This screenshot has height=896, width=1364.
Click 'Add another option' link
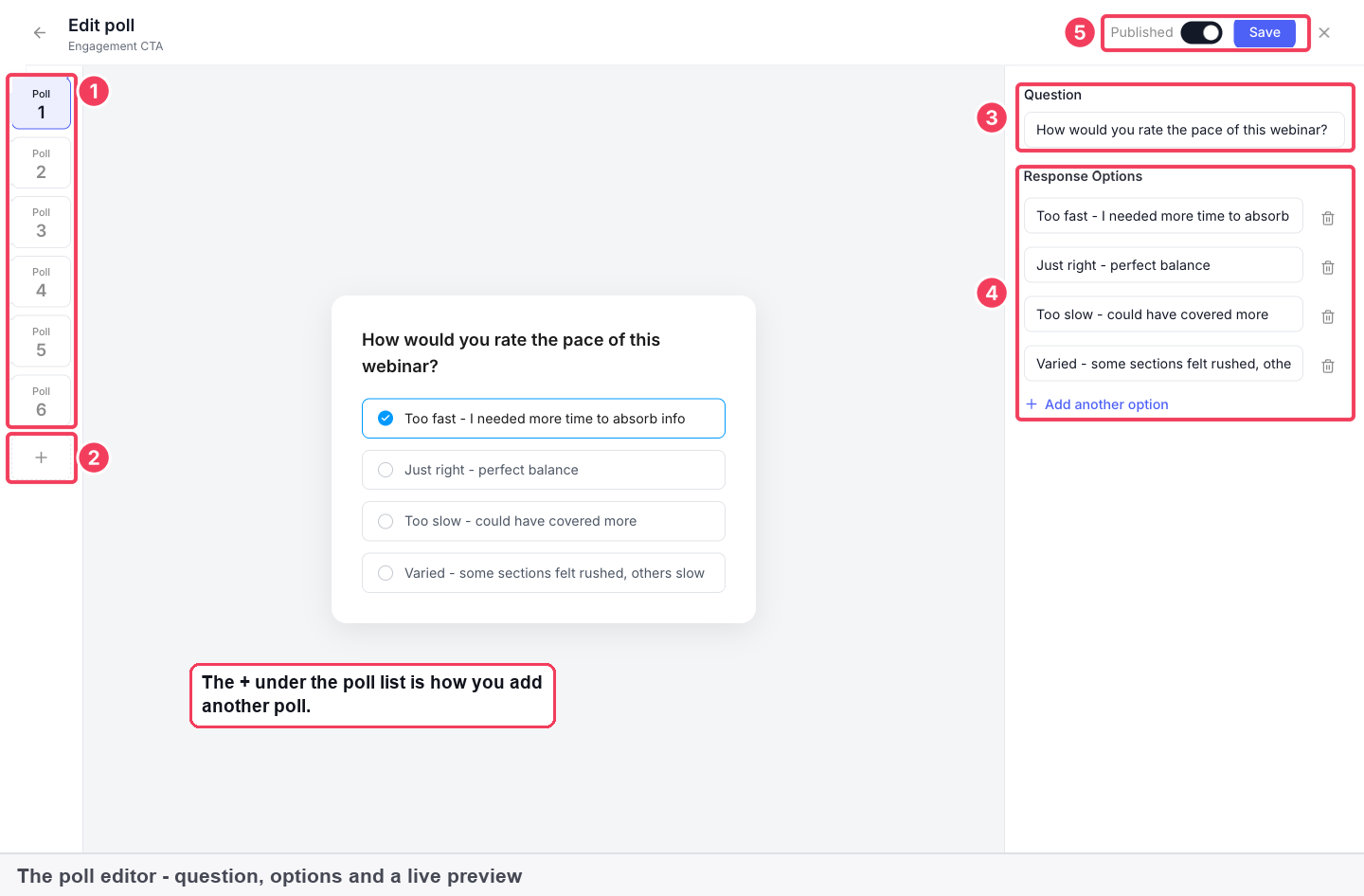pyautogui.click(x=1097, y=404)
